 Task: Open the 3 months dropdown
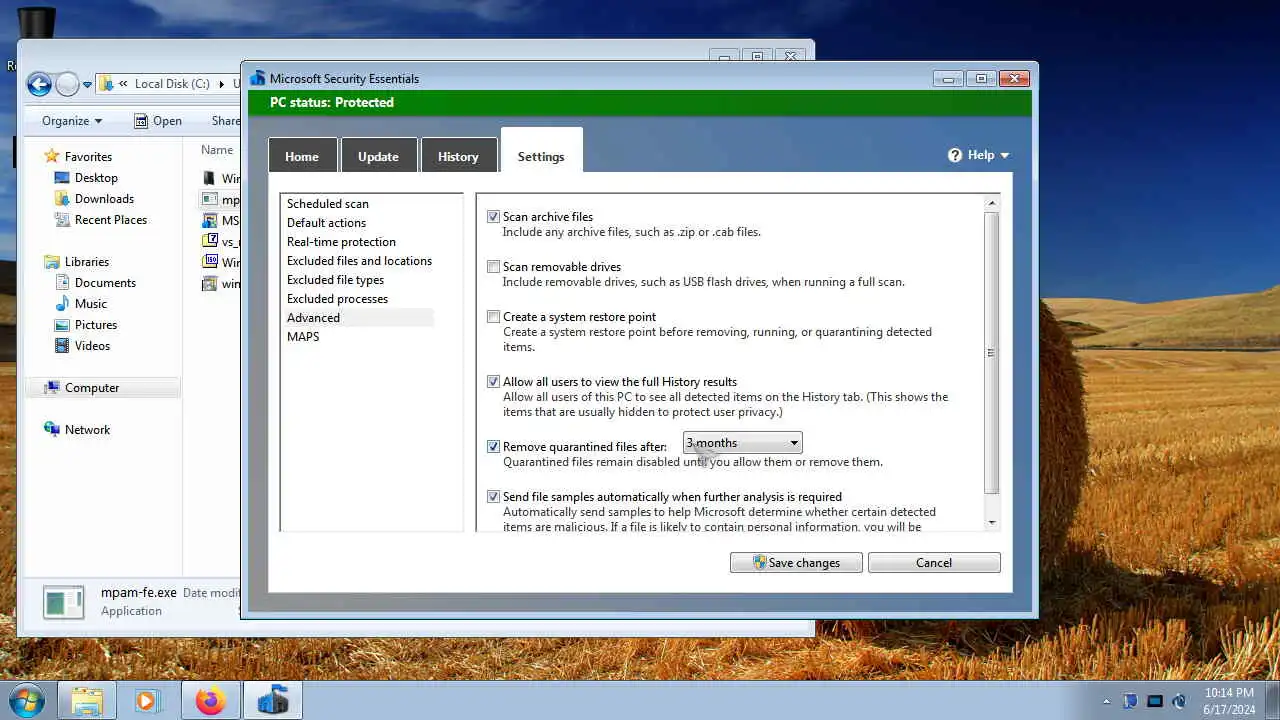point(742,443)
